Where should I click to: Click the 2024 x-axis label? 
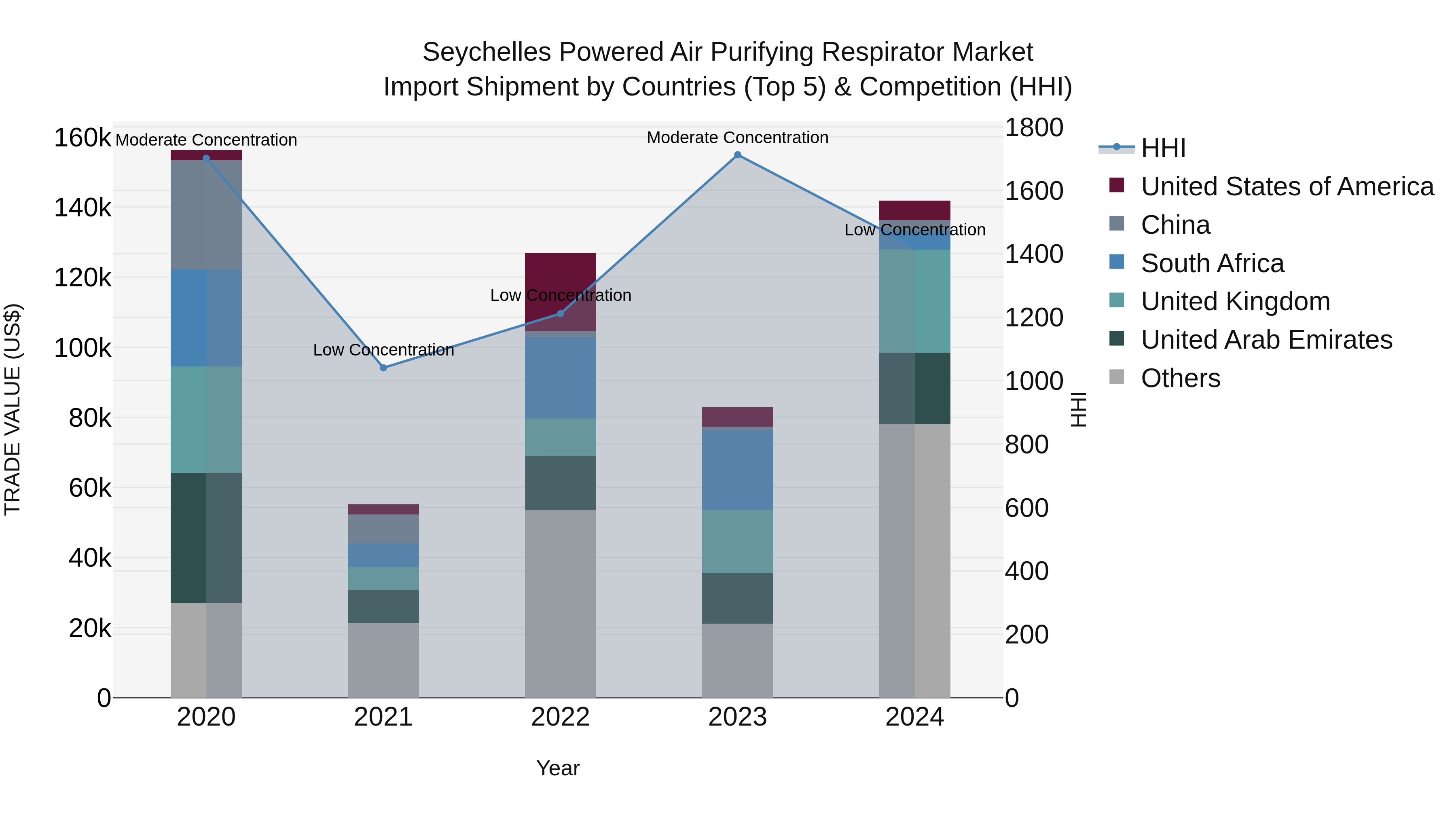(x=914, y=717)
